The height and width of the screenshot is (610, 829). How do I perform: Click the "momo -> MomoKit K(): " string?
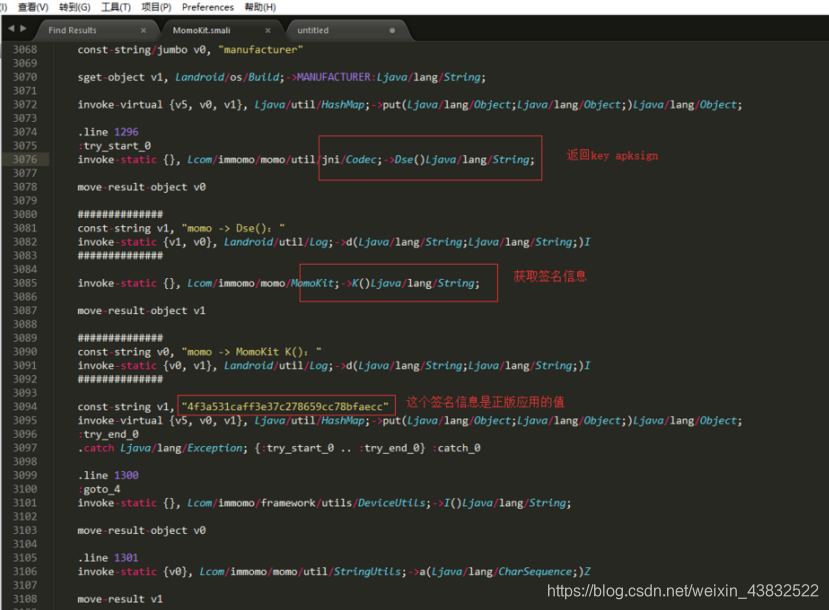click(251, 352)
